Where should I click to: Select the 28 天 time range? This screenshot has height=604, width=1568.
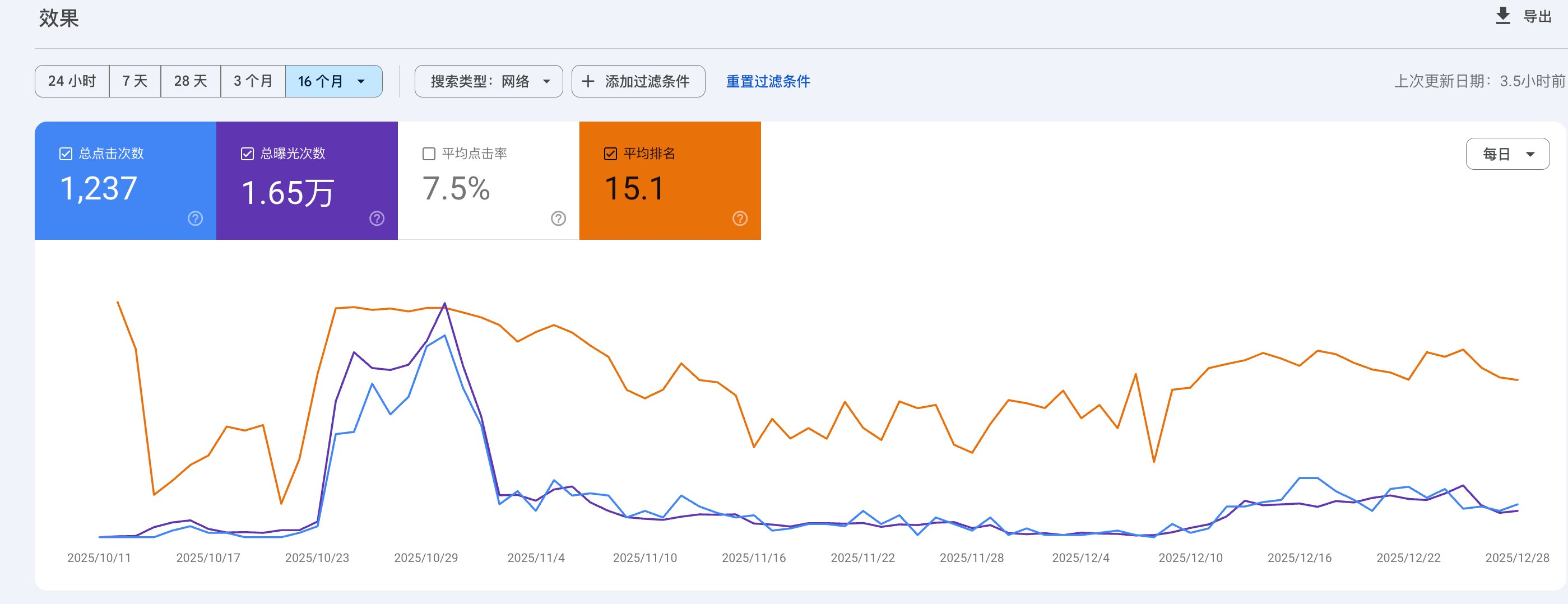[x=191, y=82]
